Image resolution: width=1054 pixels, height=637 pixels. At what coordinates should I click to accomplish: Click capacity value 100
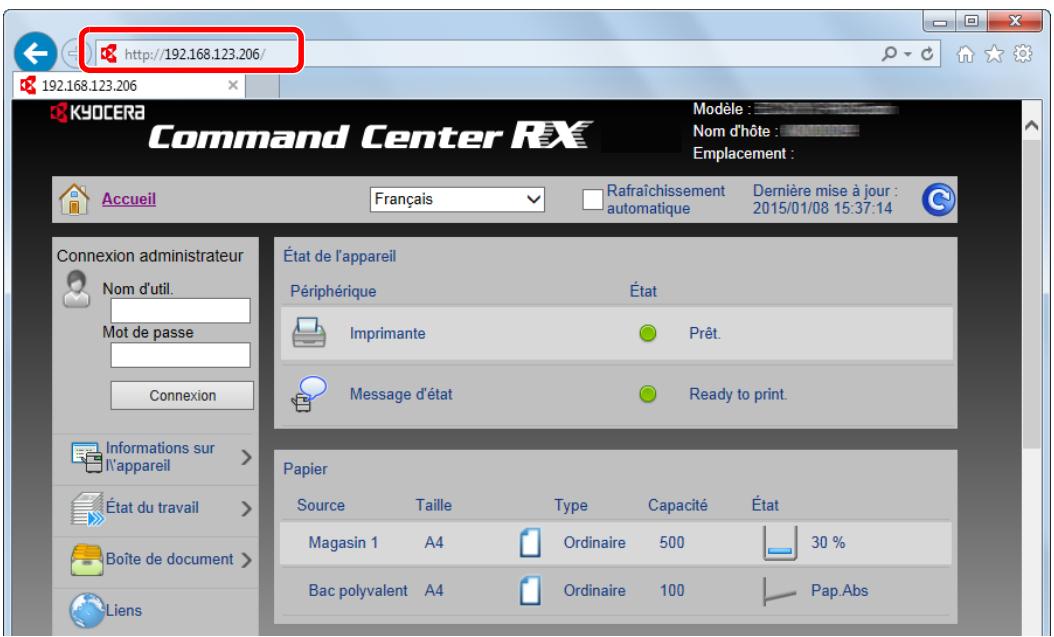[x=672, y=591]
